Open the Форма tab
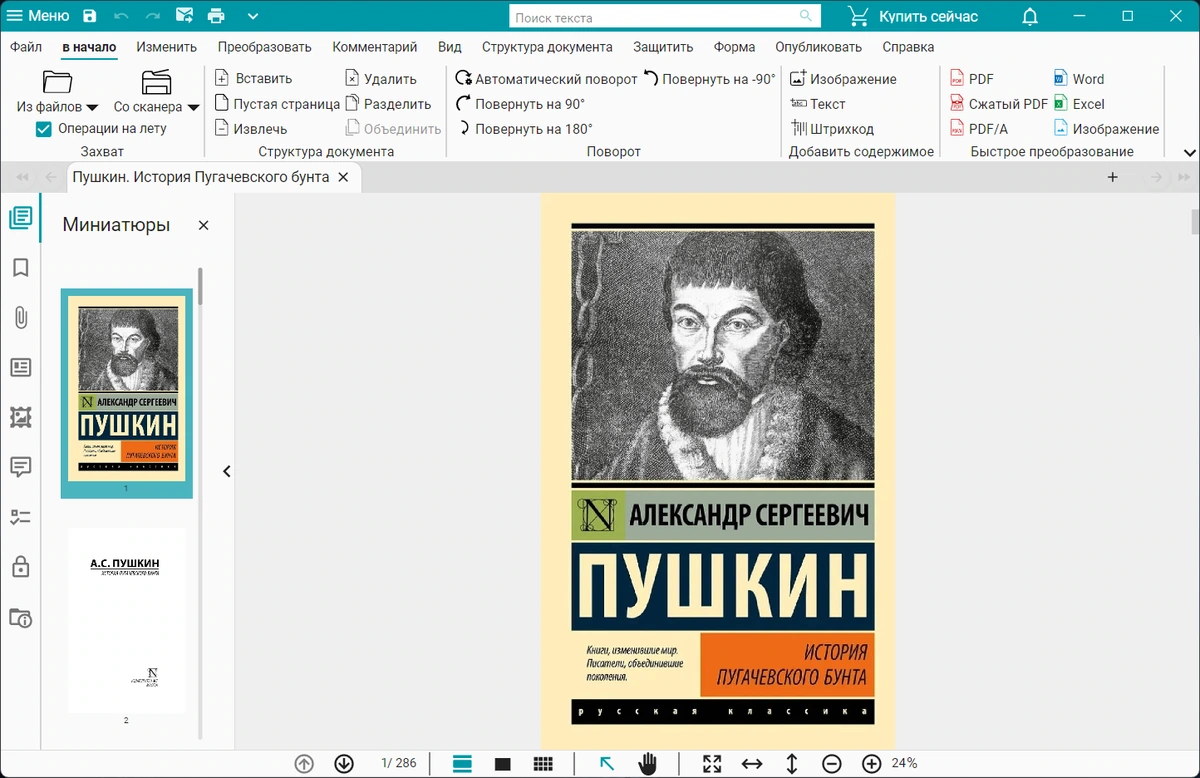The height and width of the screenshot is (778, 1200). [734, 46]
